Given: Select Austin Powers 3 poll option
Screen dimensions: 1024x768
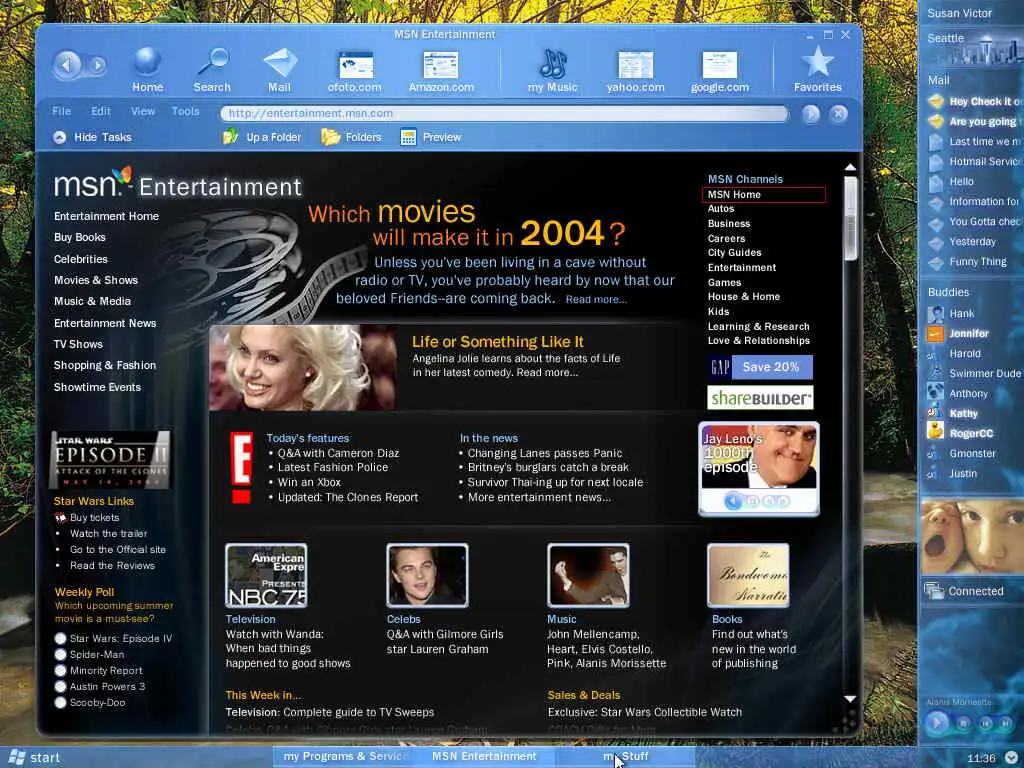Looking at the screenshot, I should click(x=61, y=686).
